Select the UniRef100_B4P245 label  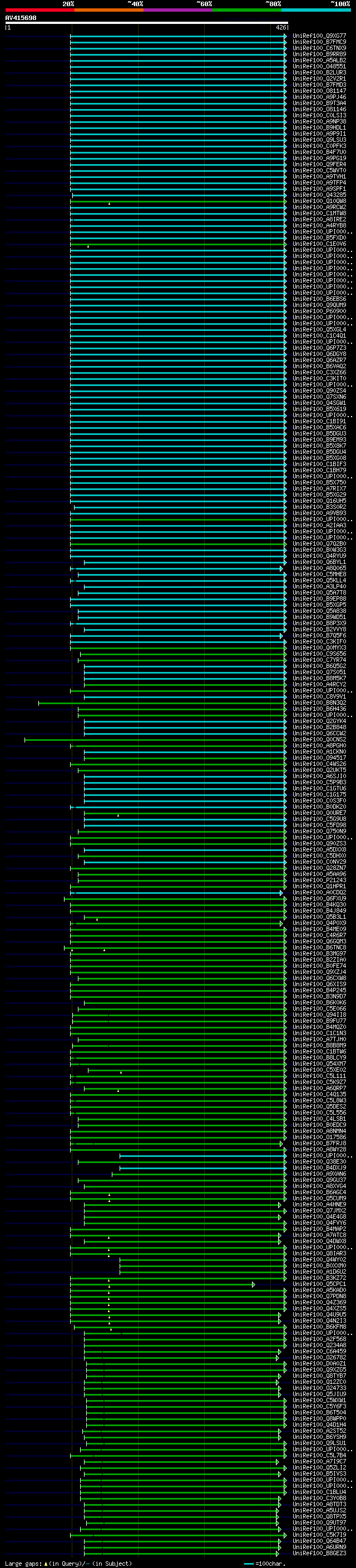[x=319, y=990]
